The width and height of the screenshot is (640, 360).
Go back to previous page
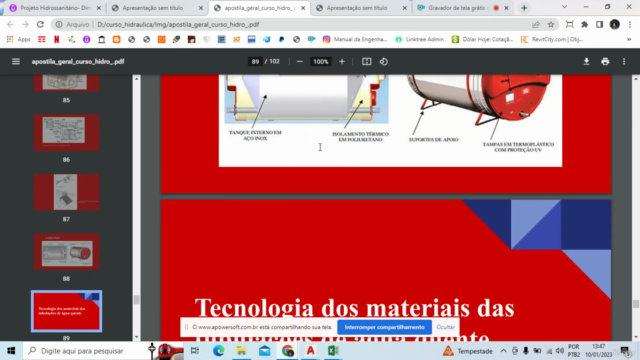11,24
